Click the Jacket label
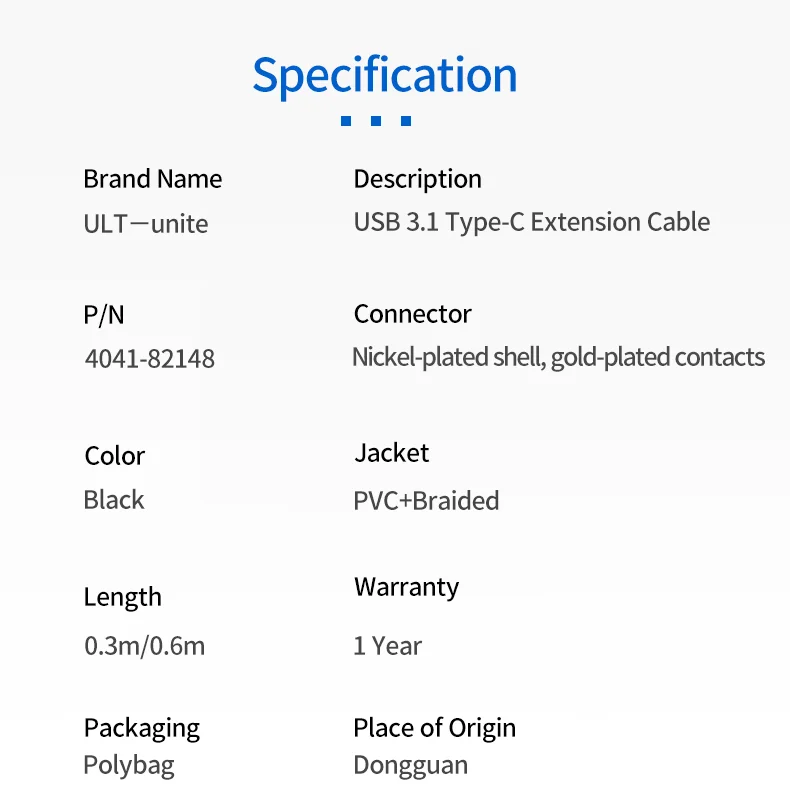 point(391,453)
